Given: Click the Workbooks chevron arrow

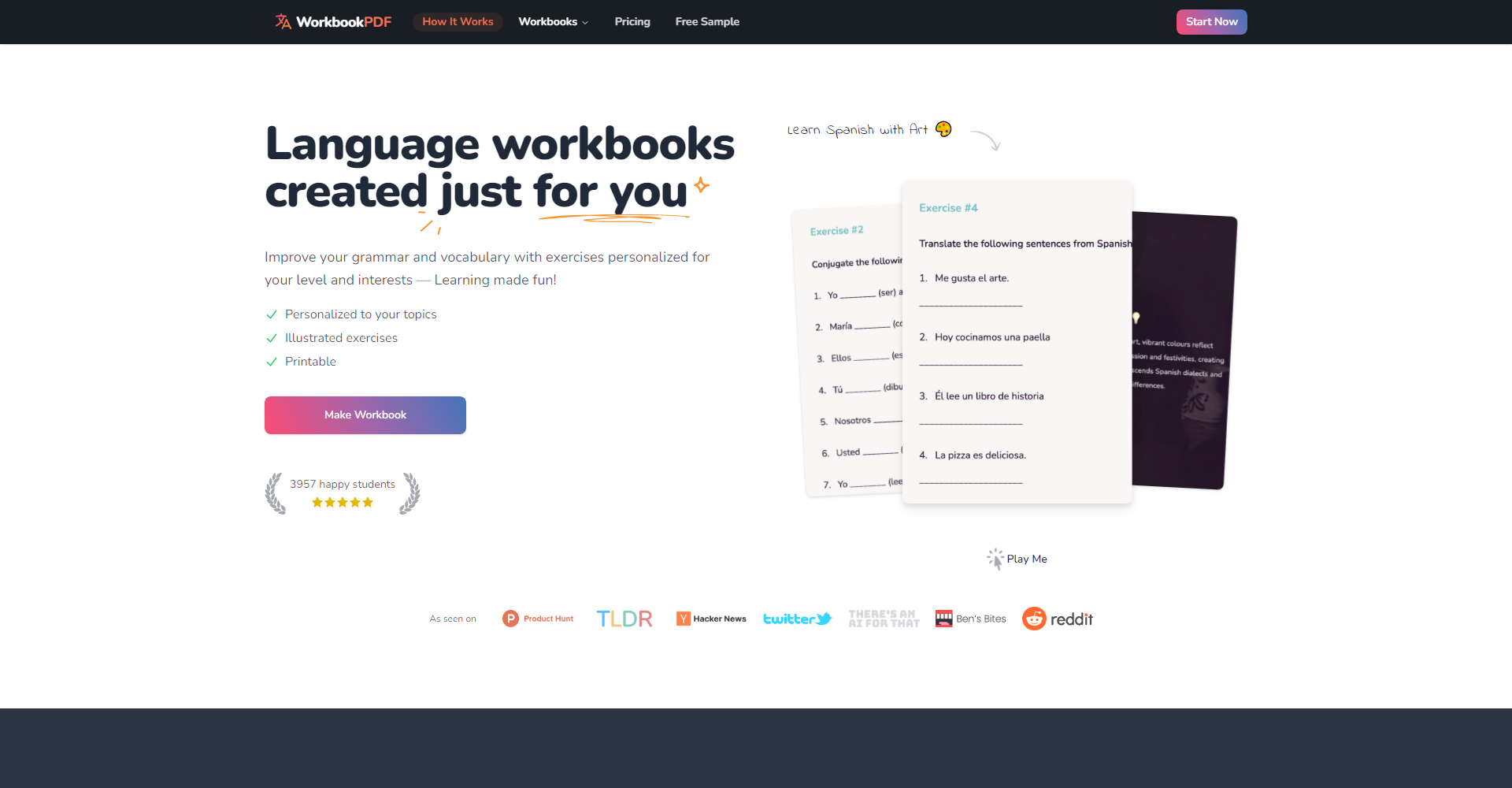Looking at the screenshot, I should (x=584, y=22).
